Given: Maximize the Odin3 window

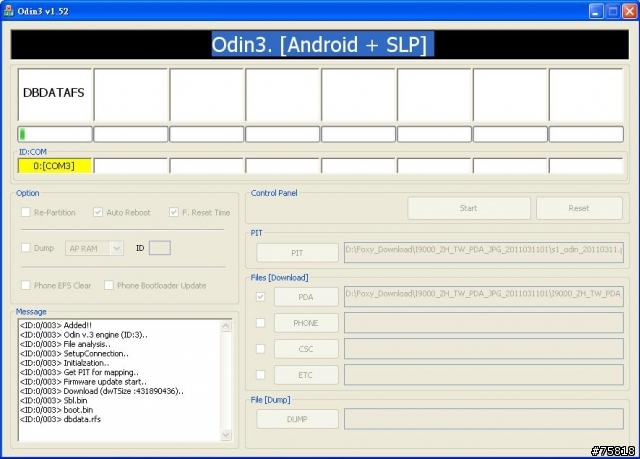Looking at the screenshot, I should [x=613, y=11].
